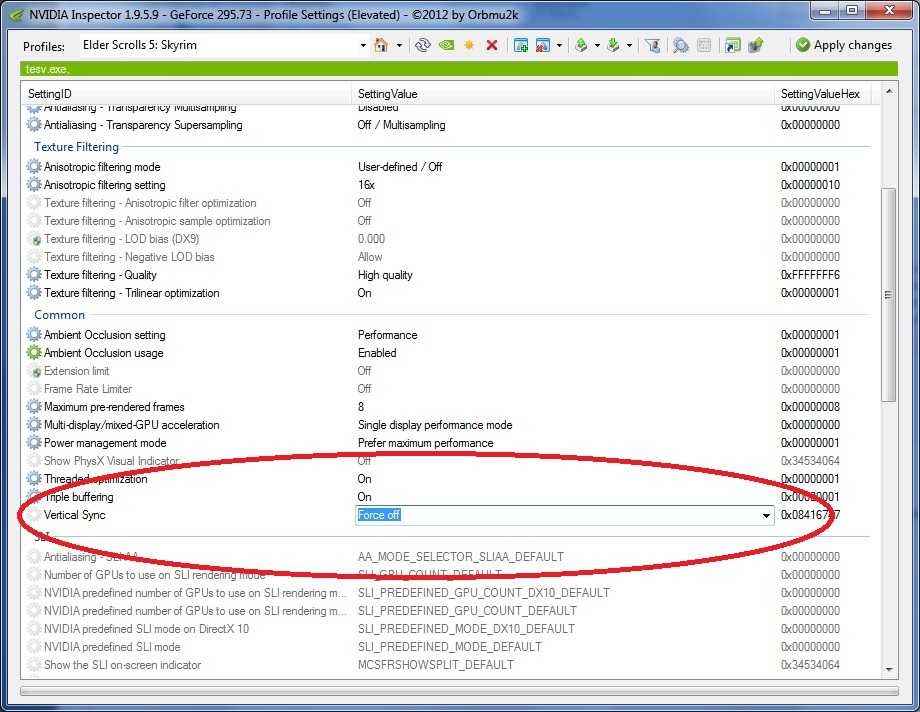Click the refresh arrows icon in the toolbar
920x712 pixels.
coord(422,45)
